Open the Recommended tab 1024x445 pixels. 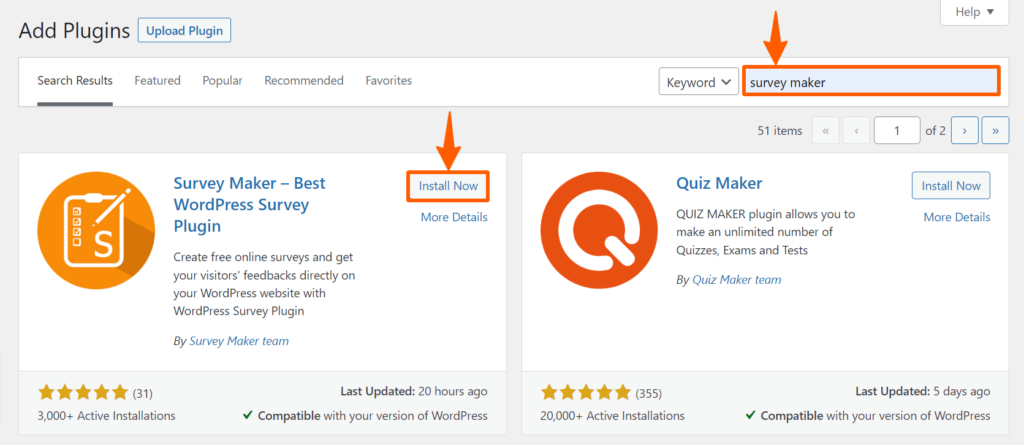tap(304, 80)
